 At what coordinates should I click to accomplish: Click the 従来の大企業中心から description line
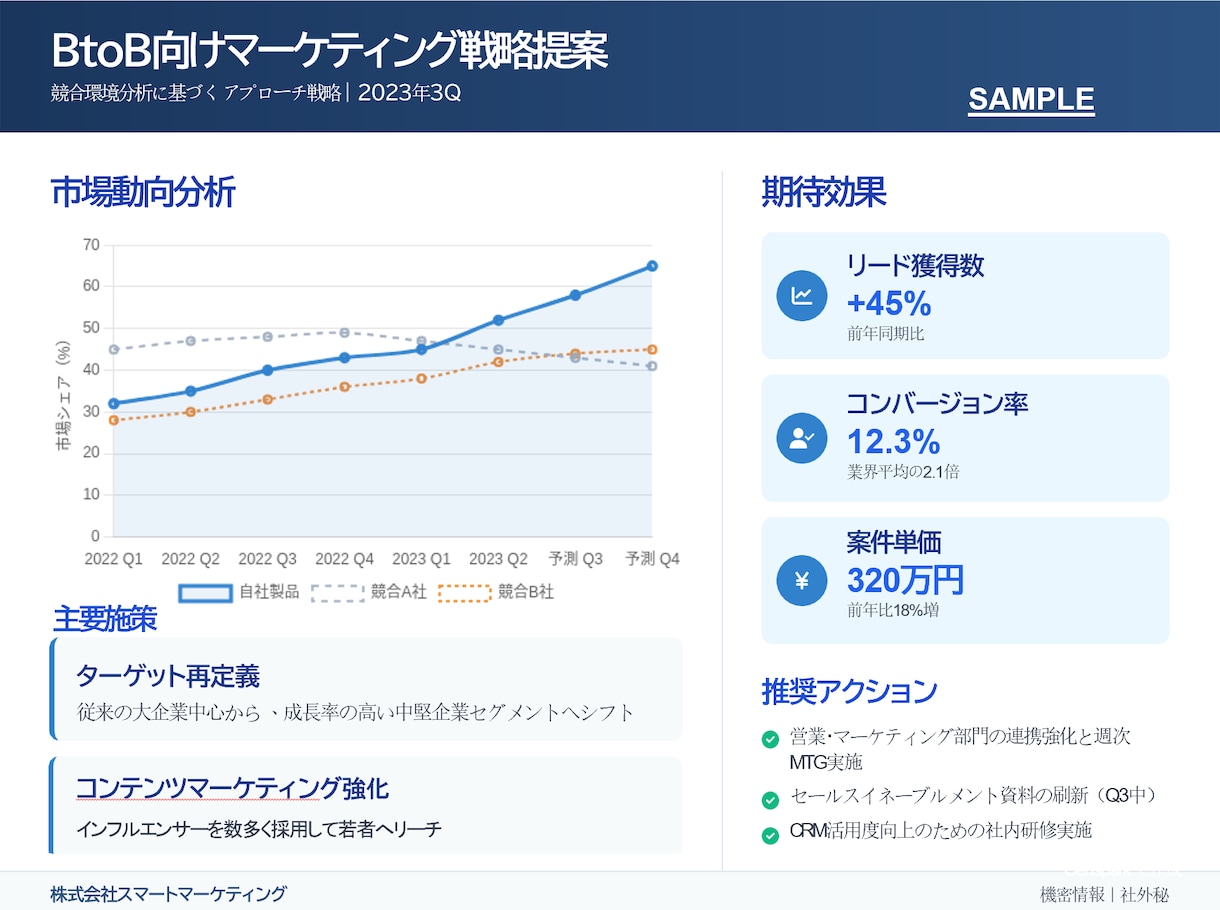pyautogui.click(x=355, y=713)
